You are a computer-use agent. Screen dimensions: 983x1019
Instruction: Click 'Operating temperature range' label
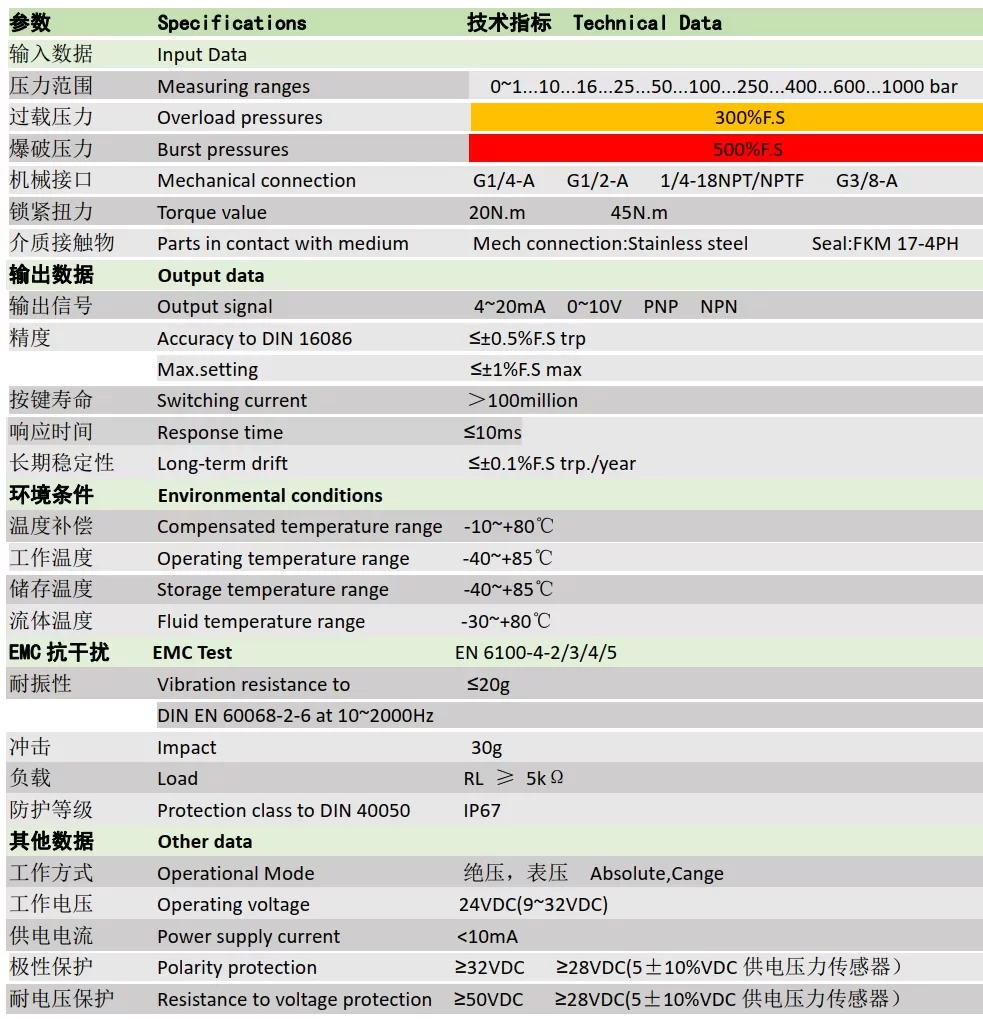coord(283,559)
